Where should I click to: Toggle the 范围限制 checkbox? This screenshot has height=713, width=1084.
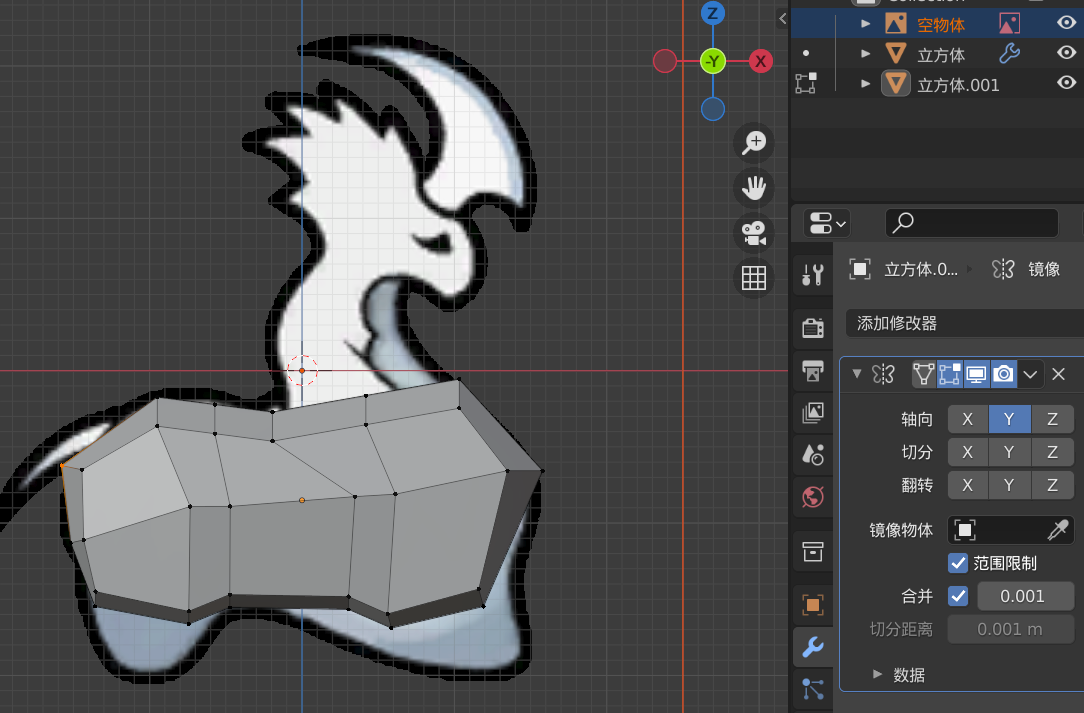tap(958, 563)
